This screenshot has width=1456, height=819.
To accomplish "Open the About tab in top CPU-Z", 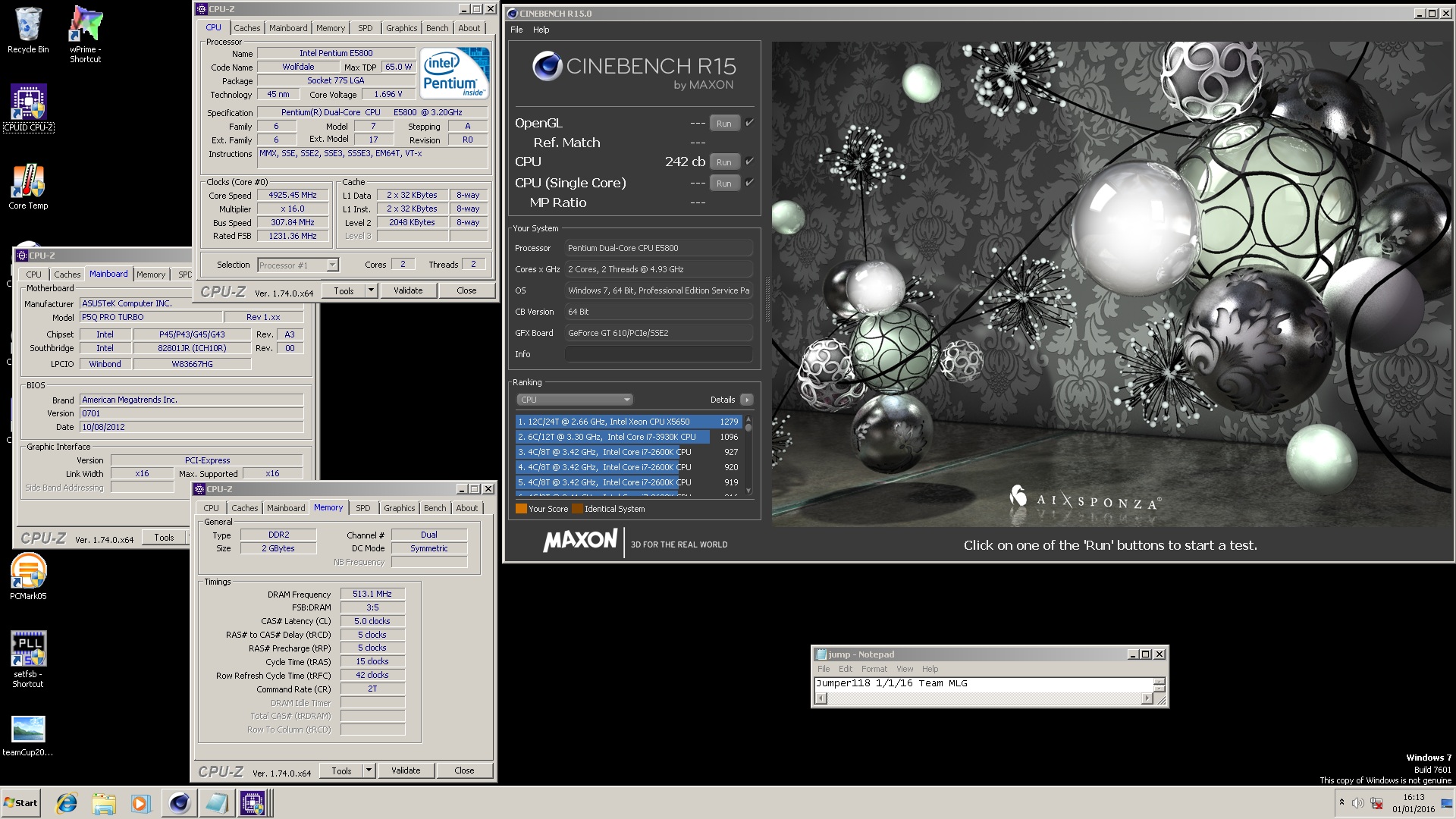I will (469, 28).
